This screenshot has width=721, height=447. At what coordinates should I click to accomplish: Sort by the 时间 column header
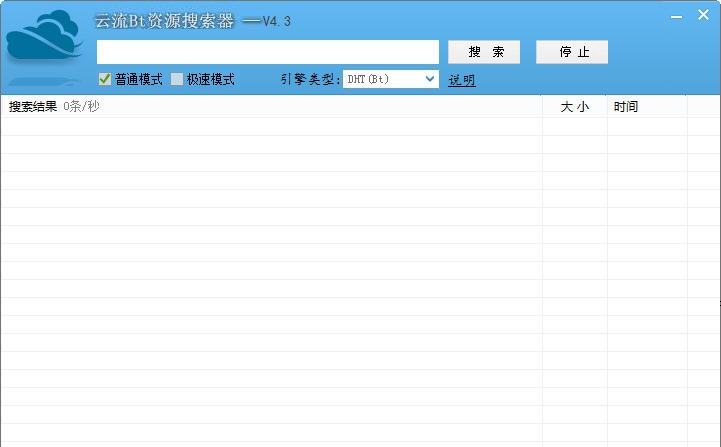(647, 107)
